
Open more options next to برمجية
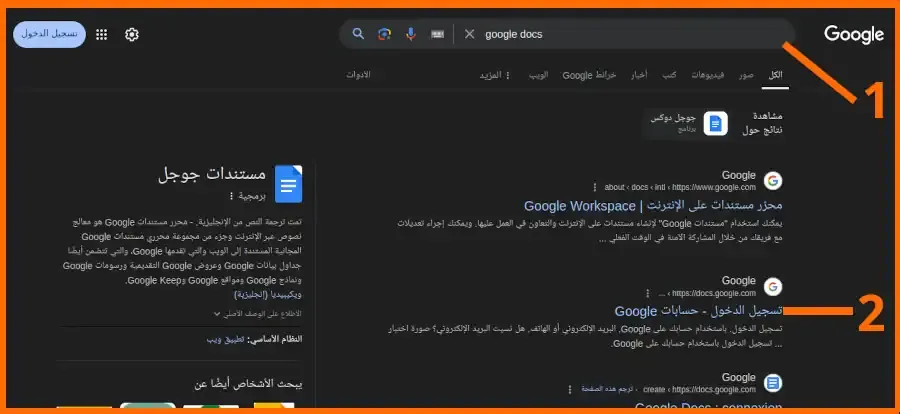point(231,196)
